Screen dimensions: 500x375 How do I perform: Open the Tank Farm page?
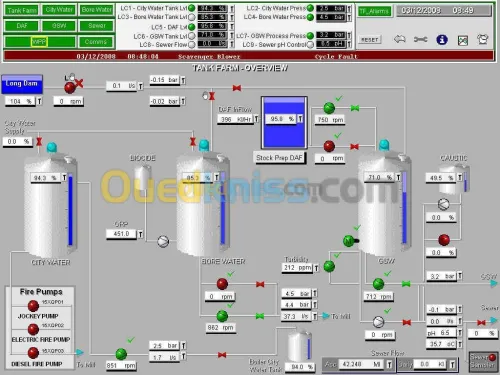pyautogui.click(x=22, y=10)
